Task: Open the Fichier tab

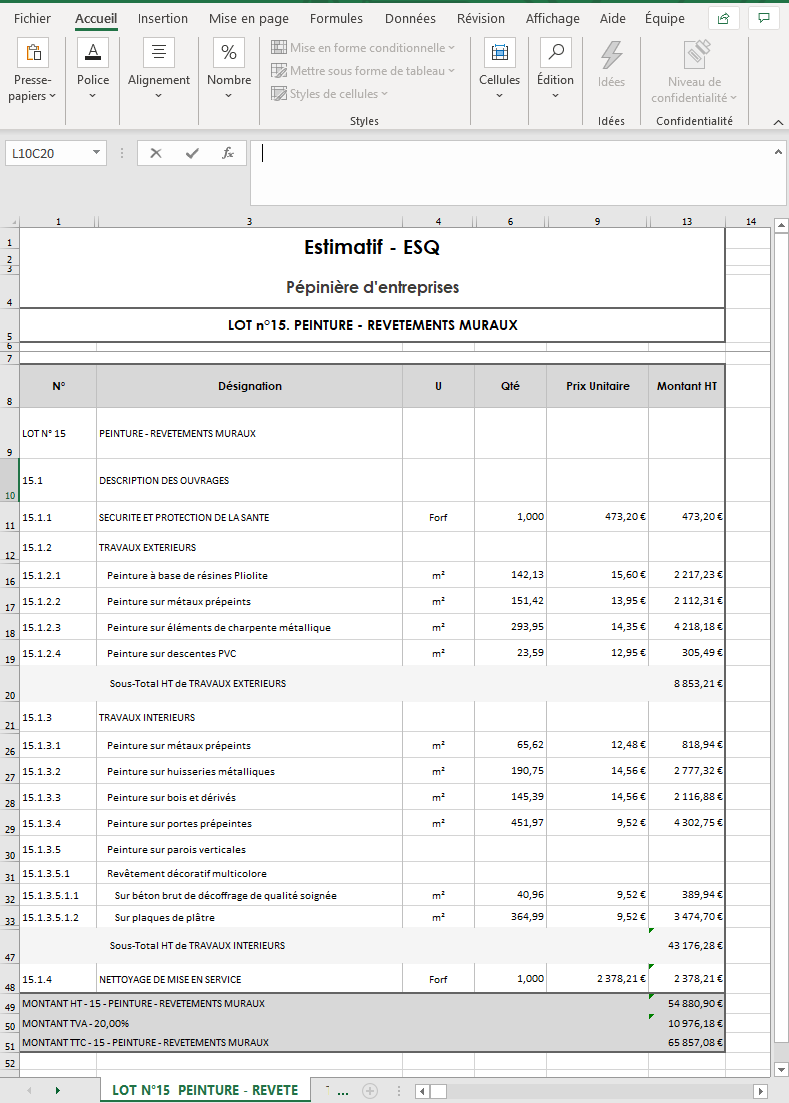Action: (x=32, y=18)
